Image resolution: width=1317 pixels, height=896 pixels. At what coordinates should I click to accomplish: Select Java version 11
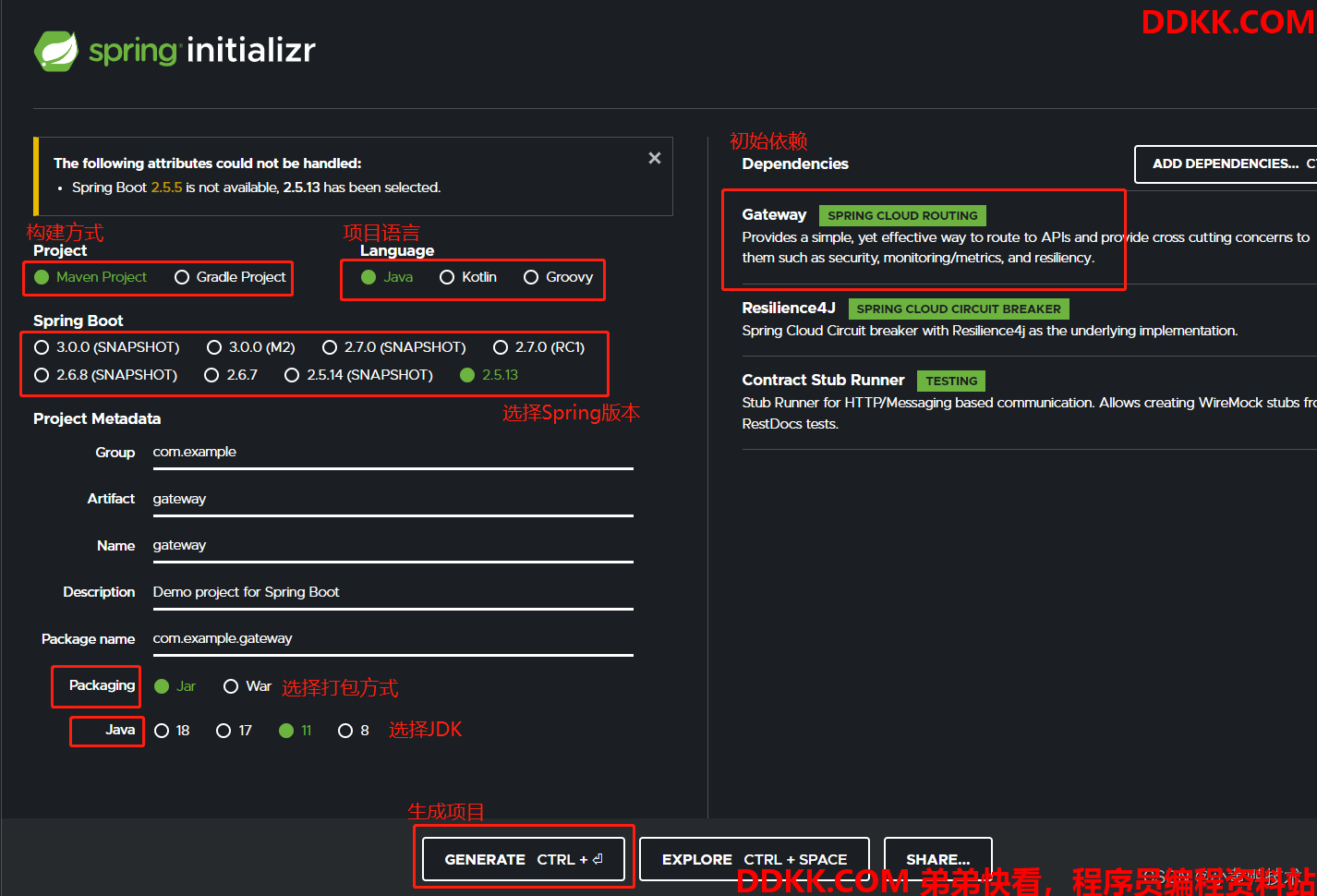296,731
